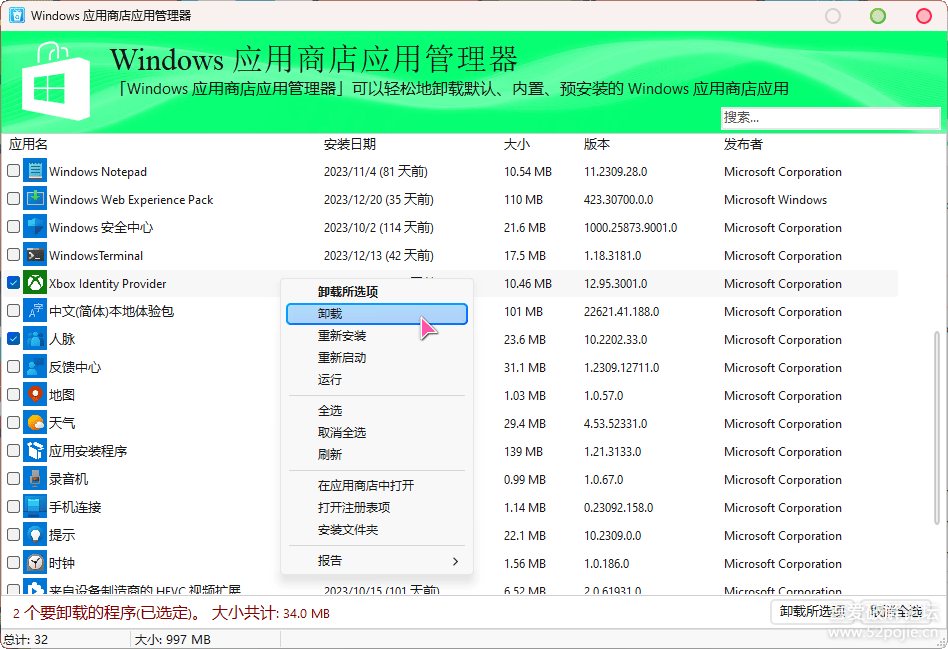Check the Windows 安全中心 checkbox
The image size is (948, 649).
tap(13, 227)
